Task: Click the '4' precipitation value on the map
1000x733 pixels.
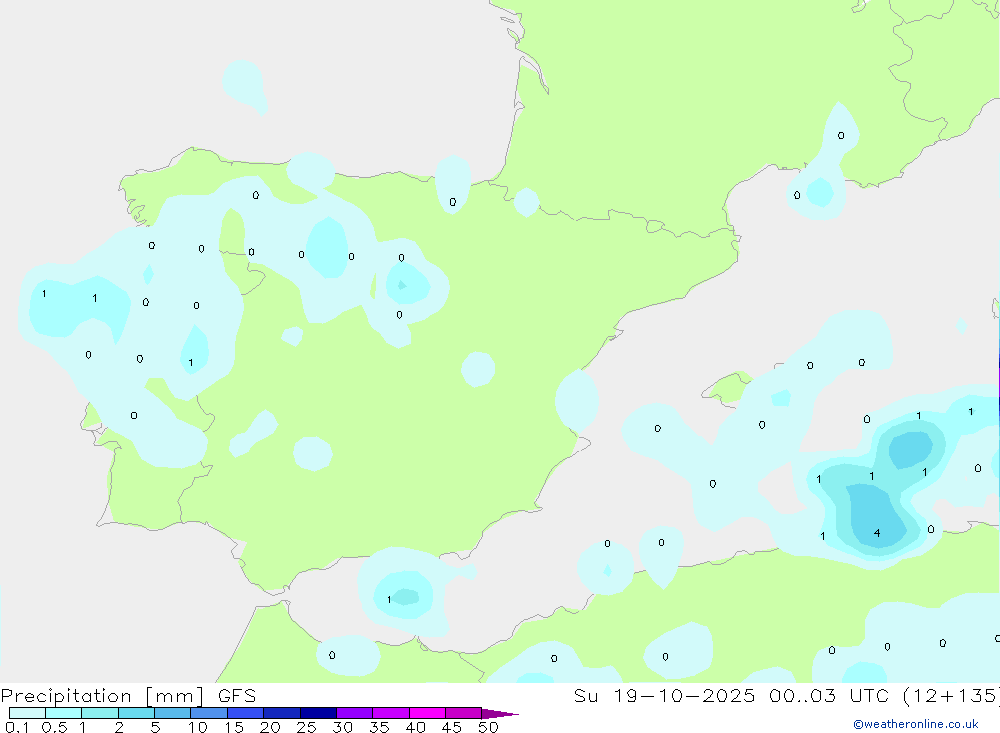Action: pyautogui.click(x=878, y=533)
